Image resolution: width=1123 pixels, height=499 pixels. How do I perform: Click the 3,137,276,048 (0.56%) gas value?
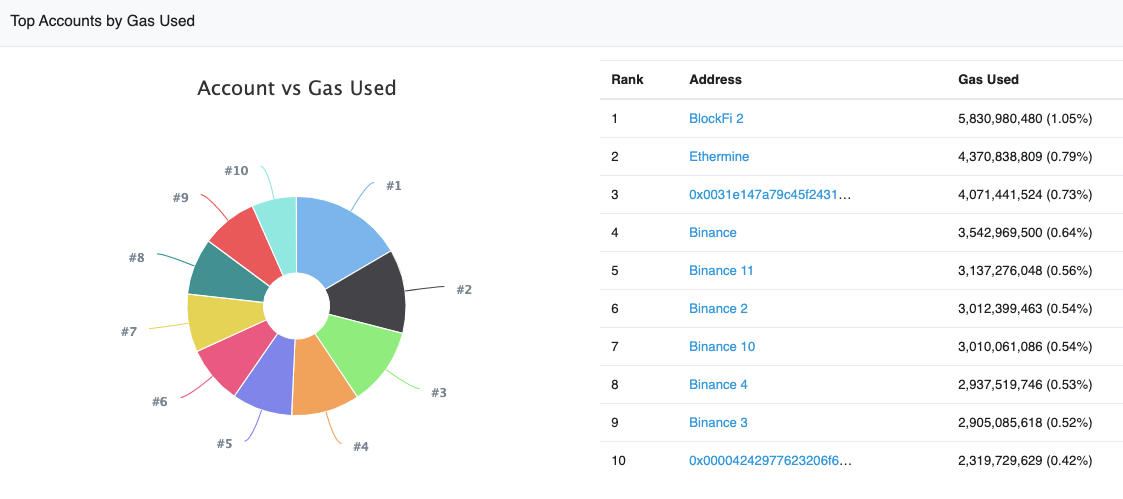click(1025, 270)
